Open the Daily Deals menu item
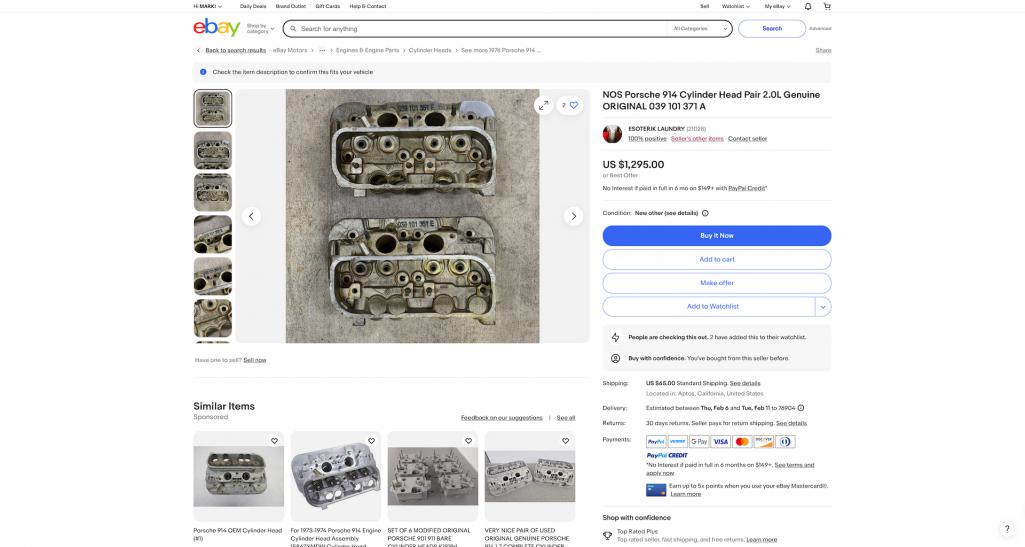Viewport: 1025px width, 547px height. tap(253, 7)
